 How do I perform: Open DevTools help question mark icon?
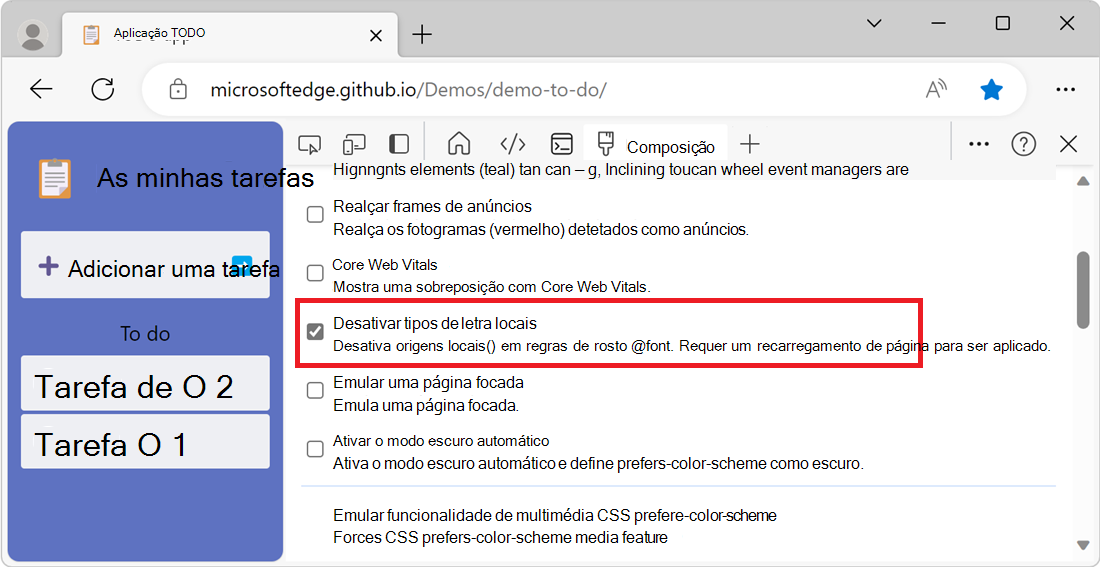[x=1024, y=144]
